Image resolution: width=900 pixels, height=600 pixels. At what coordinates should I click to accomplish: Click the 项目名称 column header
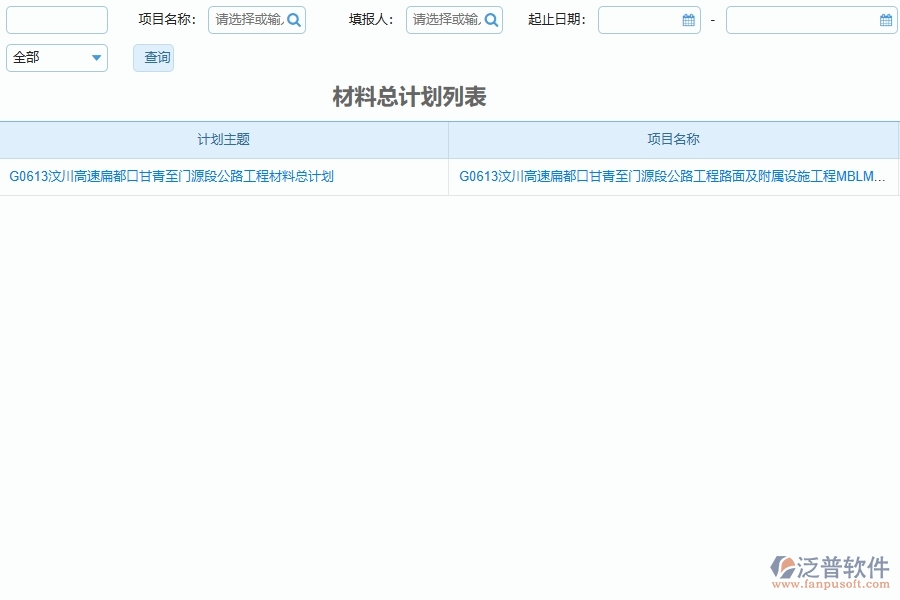tap(673, 139)
